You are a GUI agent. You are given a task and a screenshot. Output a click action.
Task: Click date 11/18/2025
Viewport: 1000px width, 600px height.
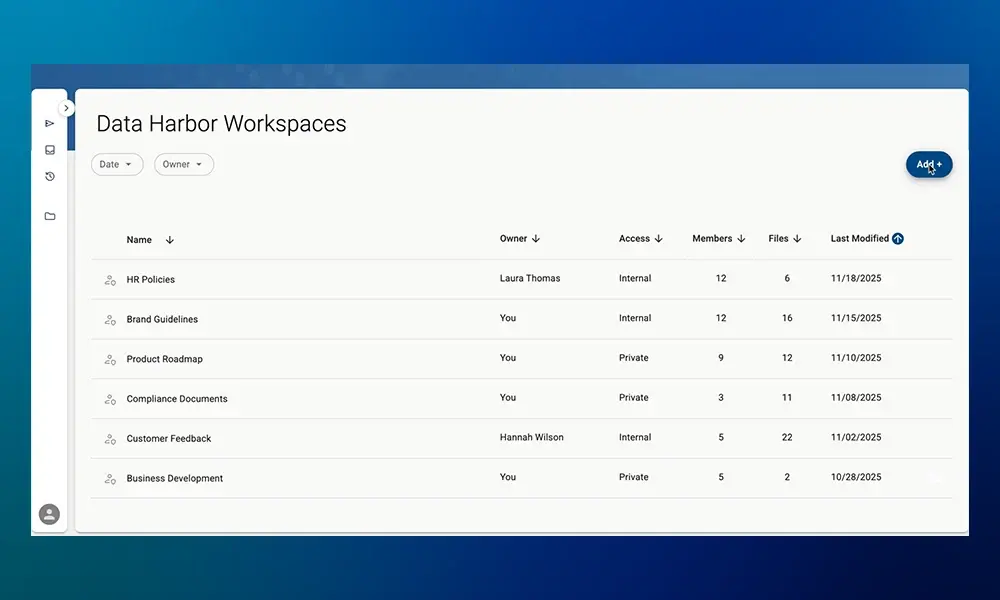tap(856, 278)
